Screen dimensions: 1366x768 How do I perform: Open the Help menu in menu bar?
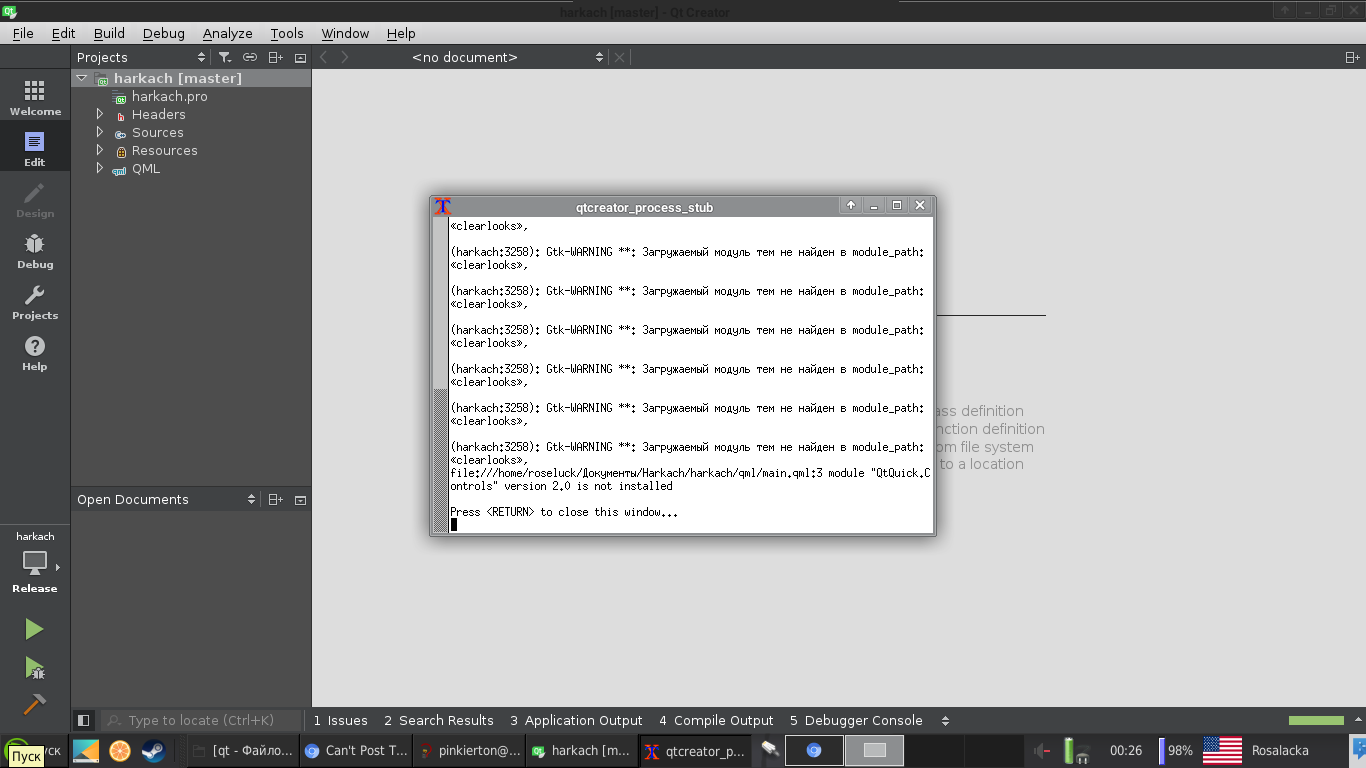coord(401,33)
